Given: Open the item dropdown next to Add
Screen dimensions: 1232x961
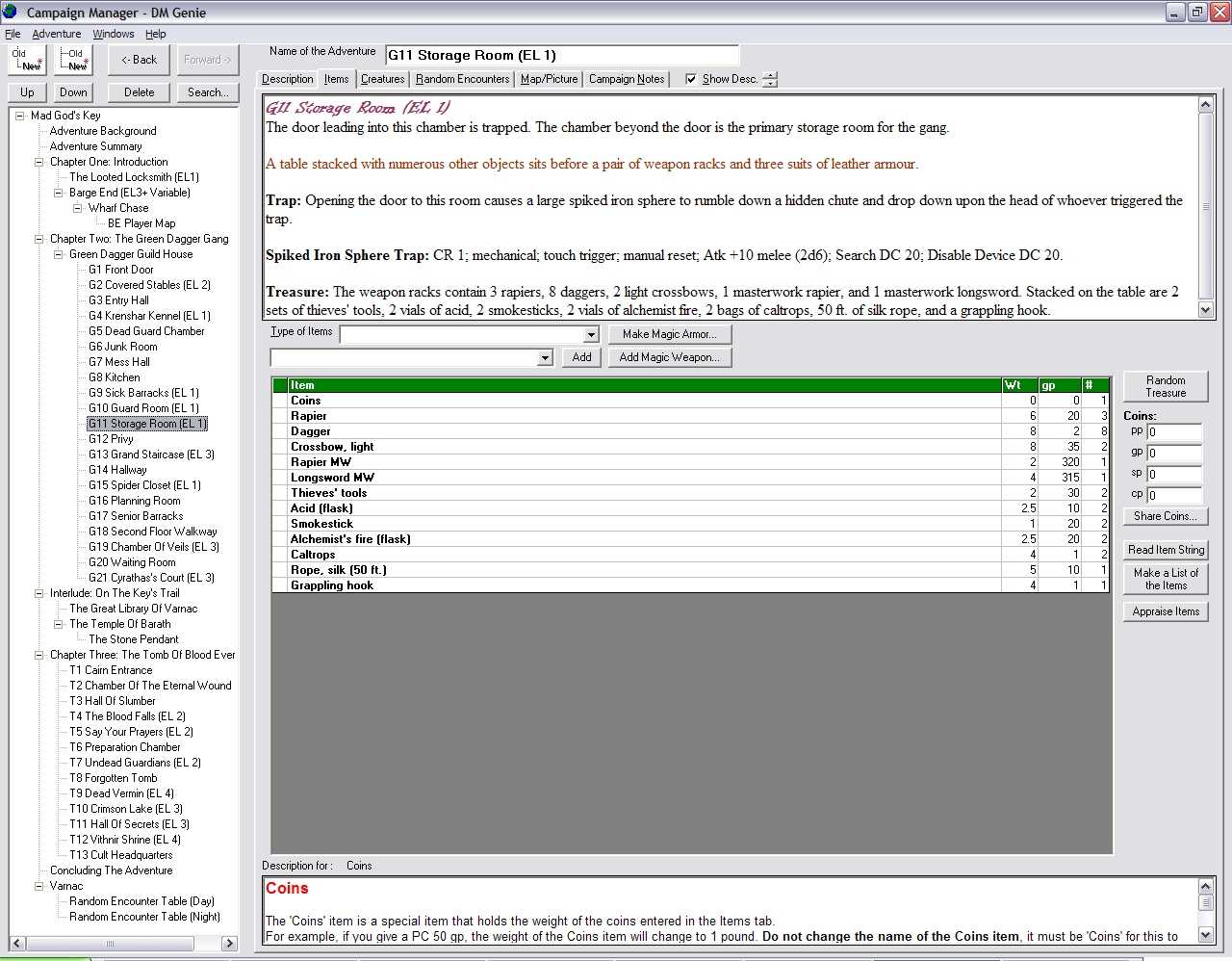Looking at the screenshot, I should [x=545, y=358].
